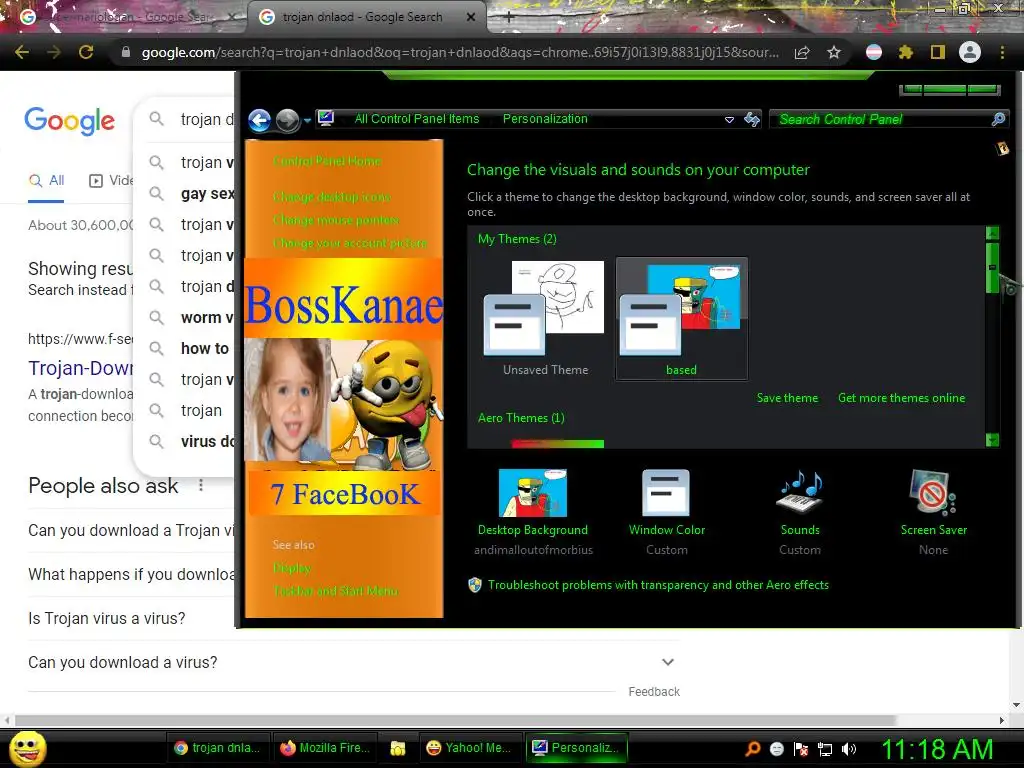Screen dimensions: 1024x768
Task: Open a new Chrome tab with plus button
Action: tap(509, 18)
